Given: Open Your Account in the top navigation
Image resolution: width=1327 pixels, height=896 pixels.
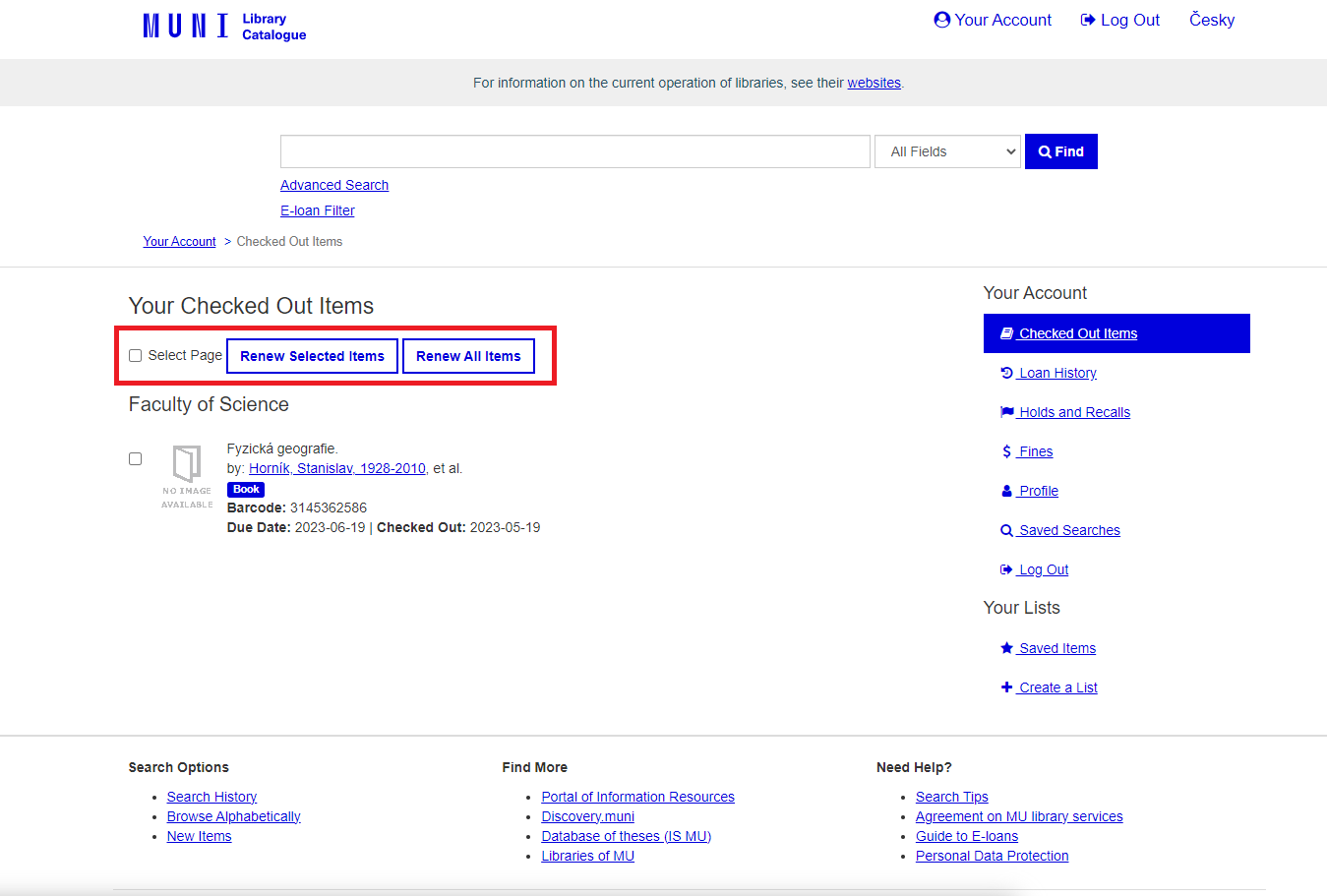Looking at the screenshot, I should pos(993,20).
